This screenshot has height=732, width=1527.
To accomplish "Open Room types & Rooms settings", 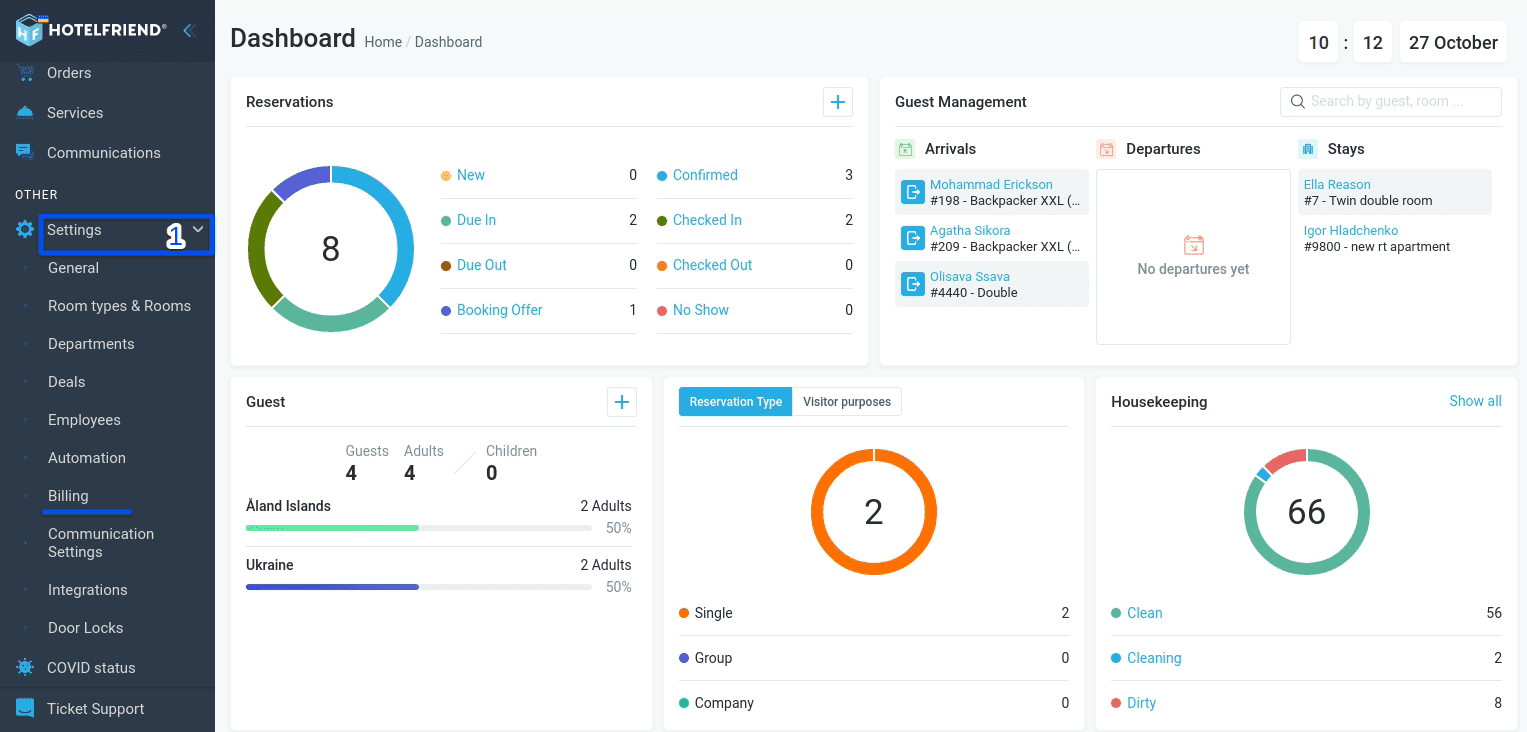I will click(119, 306).
